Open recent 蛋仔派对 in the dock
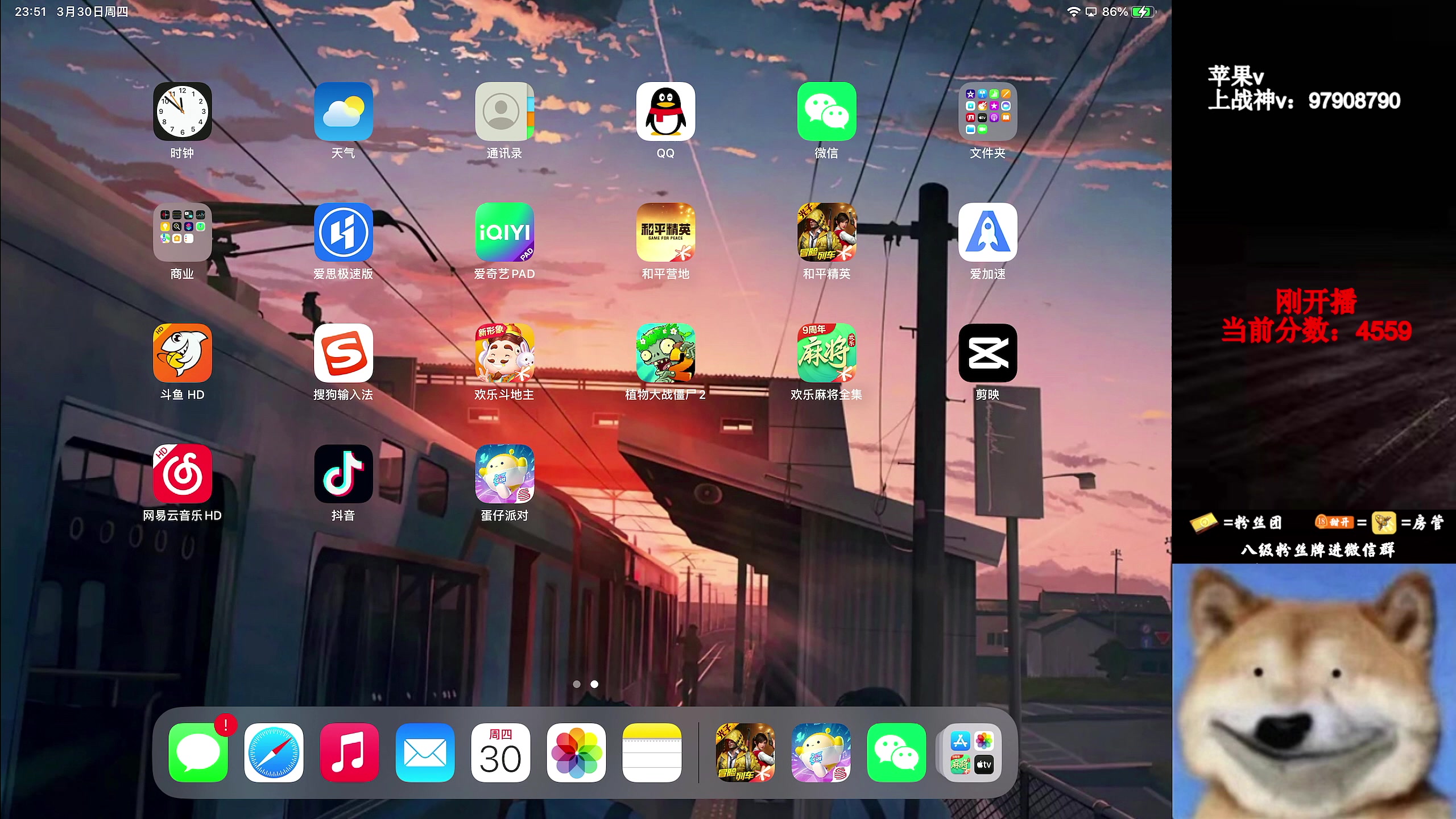Screen dimensions: 1456x819 click(x=821, y=752)
